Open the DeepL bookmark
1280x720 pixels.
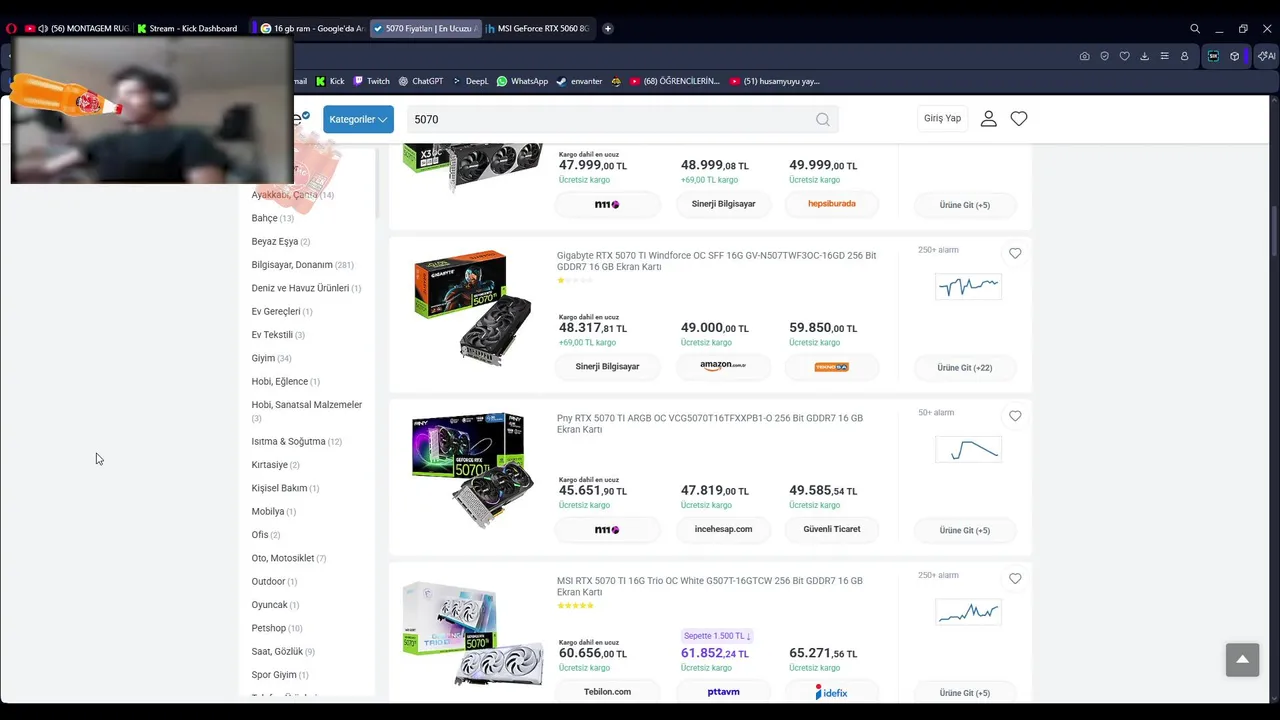click(x=470, y=81)
